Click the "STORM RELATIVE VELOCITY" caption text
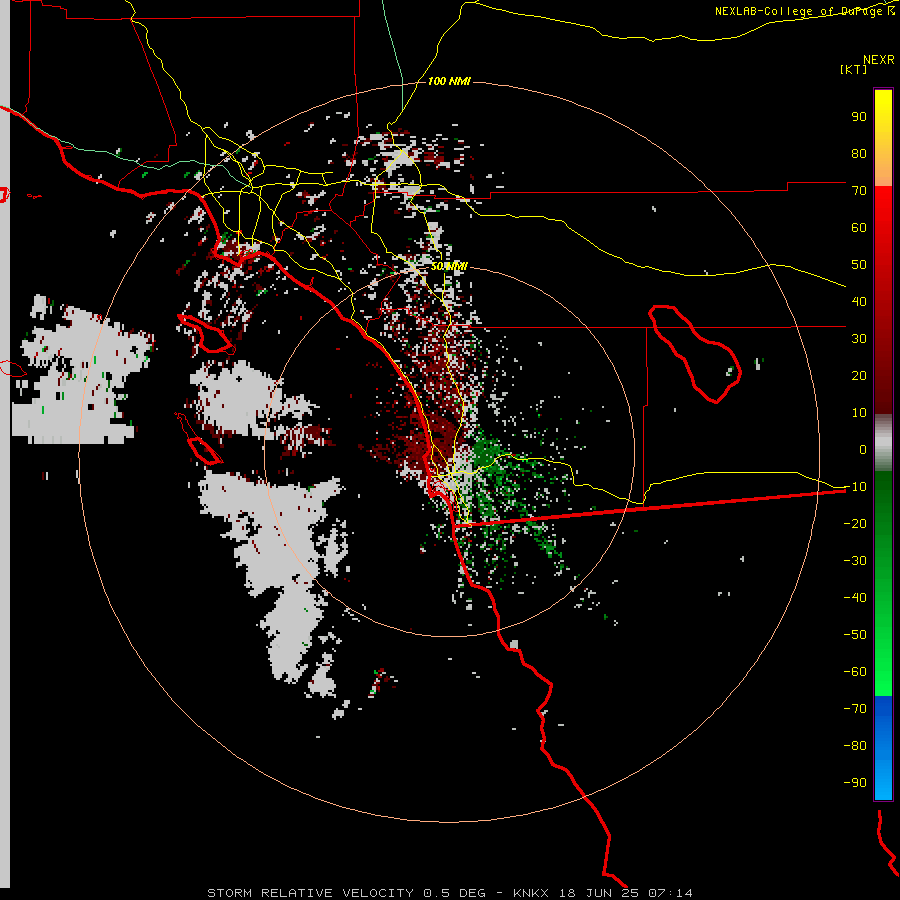This screenshot has height=900, width=900. tap(310, 893)
